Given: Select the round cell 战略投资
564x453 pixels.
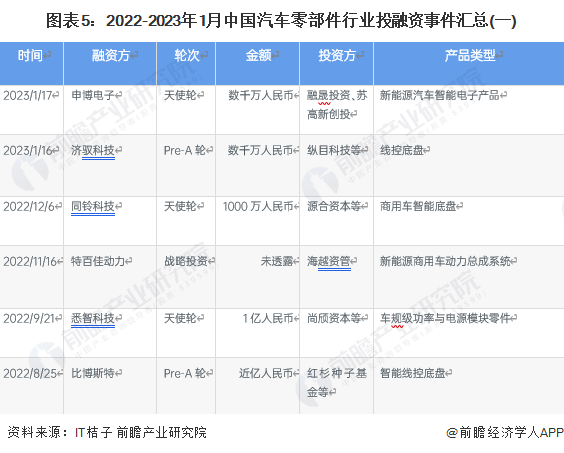Looking at the screenshot, I should coord(186,277).
